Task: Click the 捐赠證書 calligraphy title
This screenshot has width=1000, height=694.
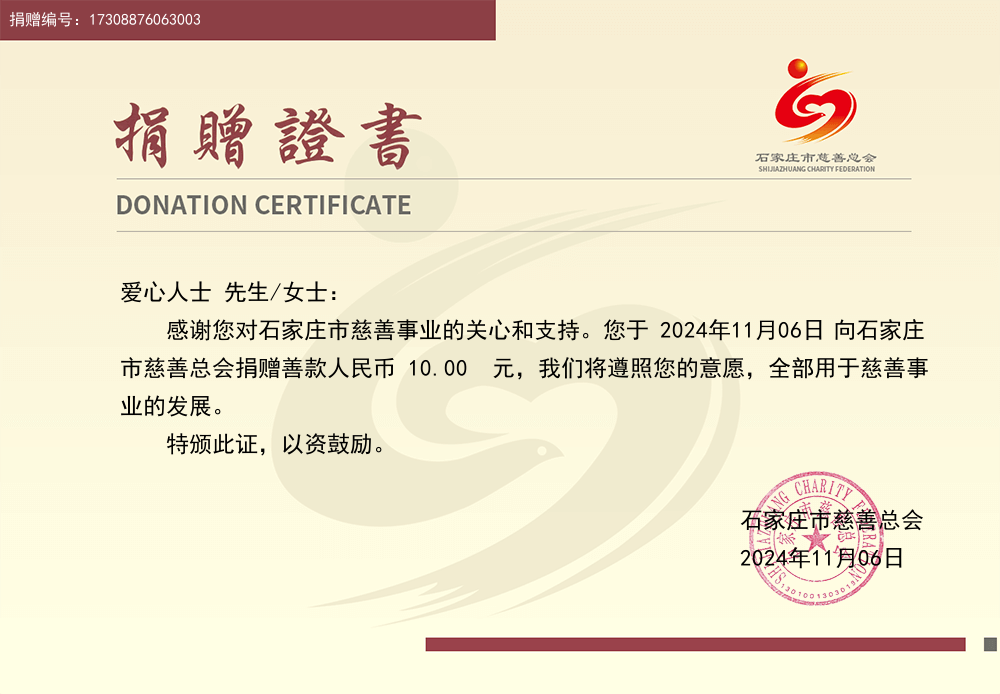Action: pyautogui.click(x=267, y=136)
